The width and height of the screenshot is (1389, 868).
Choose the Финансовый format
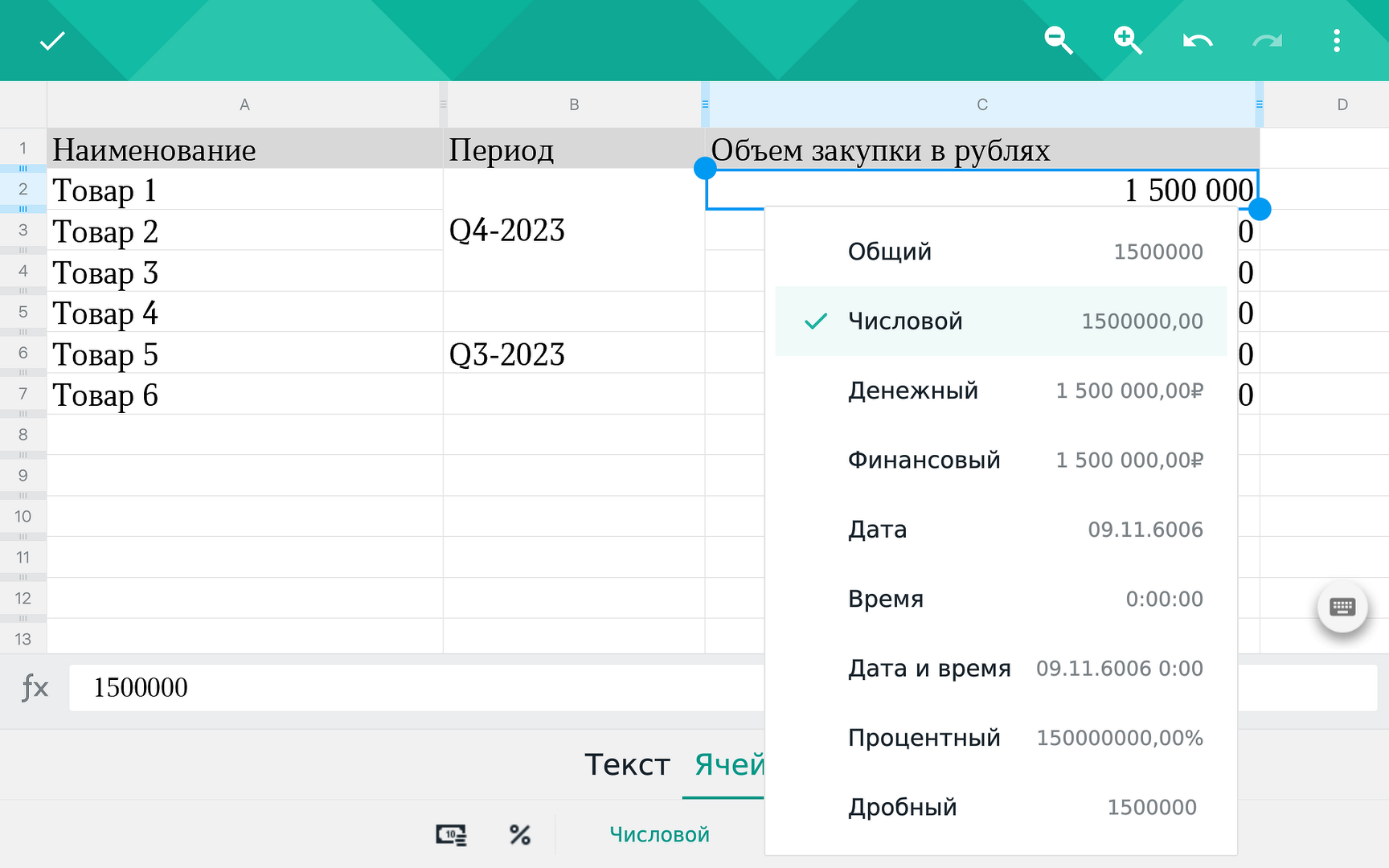pos(1001,460)
